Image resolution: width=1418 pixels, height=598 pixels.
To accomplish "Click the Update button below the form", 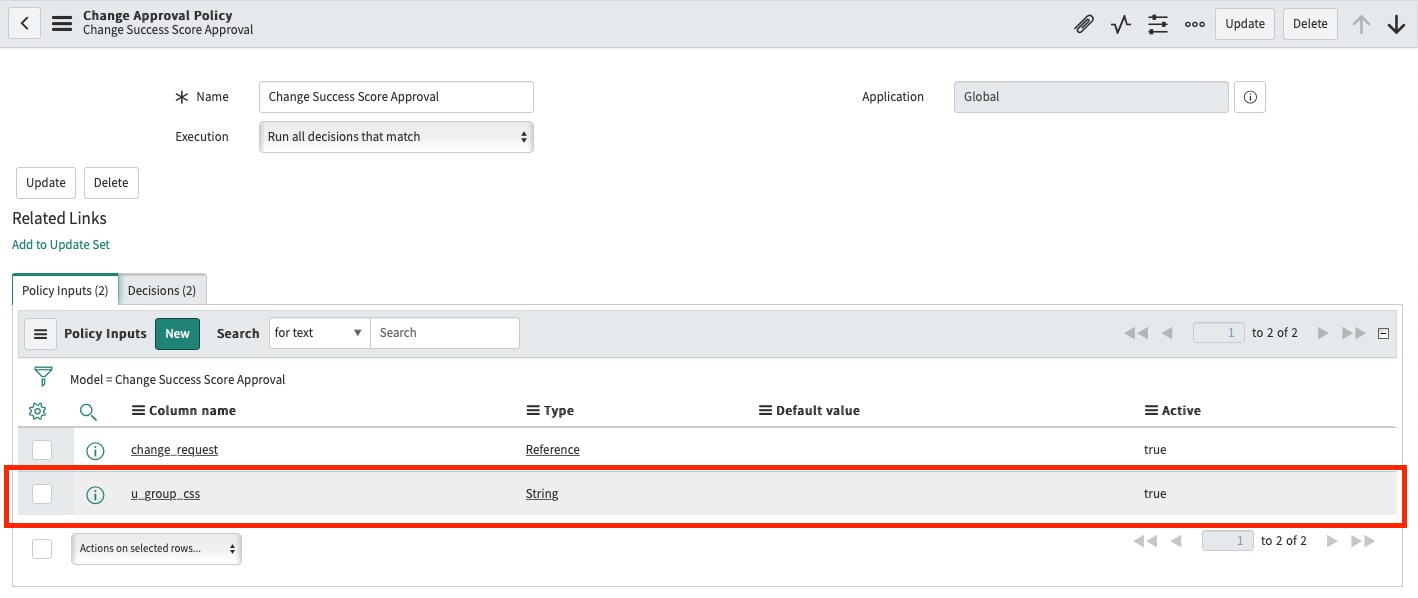I will 46,183.
